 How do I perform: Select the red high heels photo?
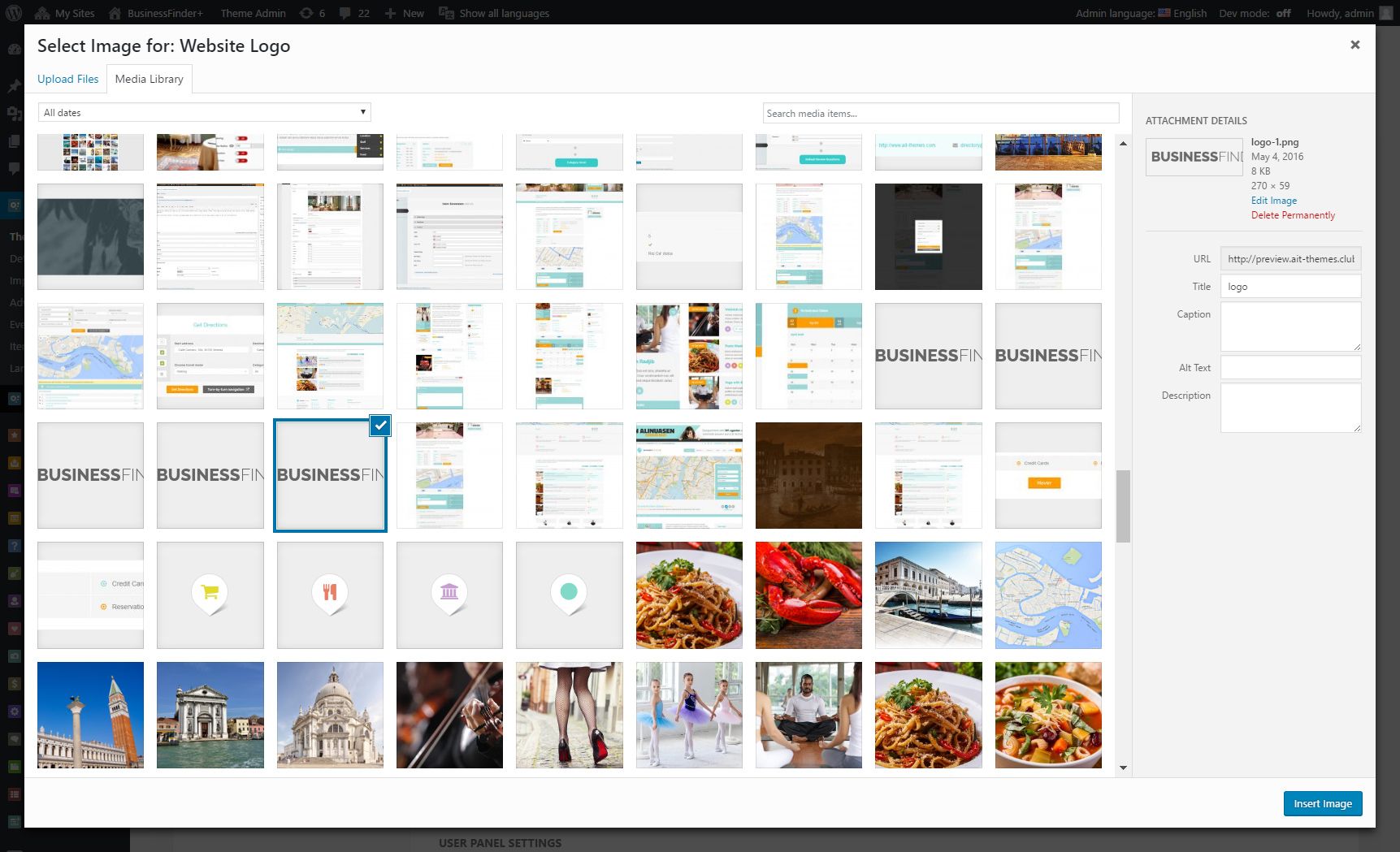coord(569,715)
